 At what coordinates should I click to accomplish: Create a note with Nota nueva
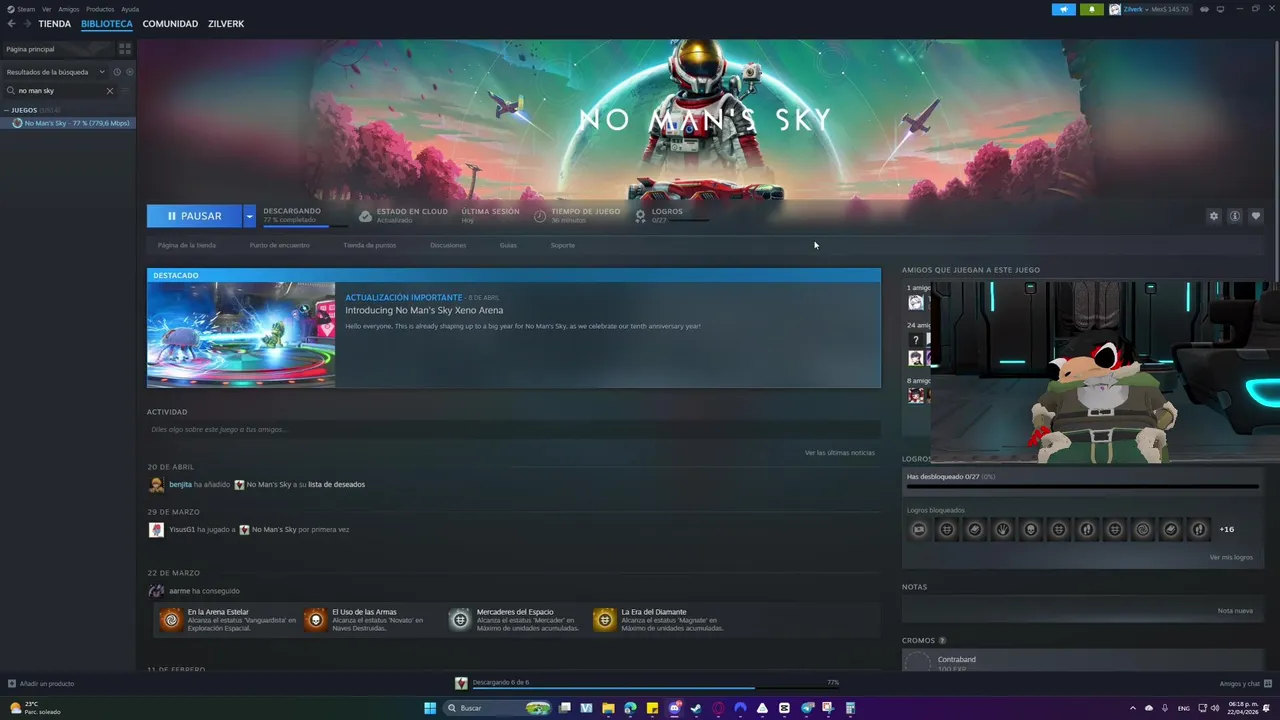(x=1235, y=610)
